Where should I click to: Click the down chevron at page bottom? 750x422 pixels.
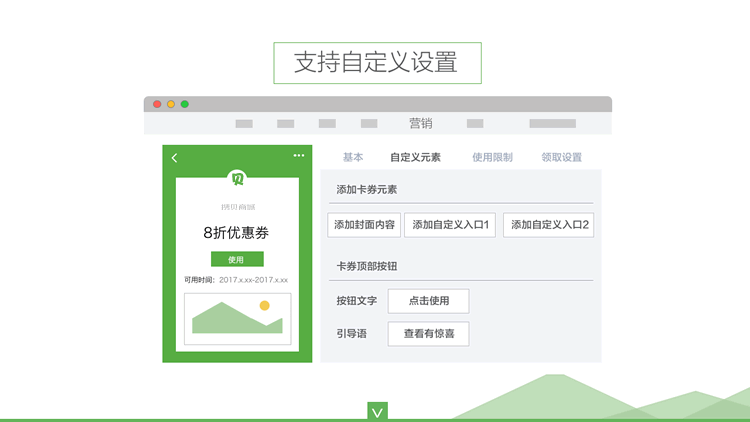[x=377, y=412]
